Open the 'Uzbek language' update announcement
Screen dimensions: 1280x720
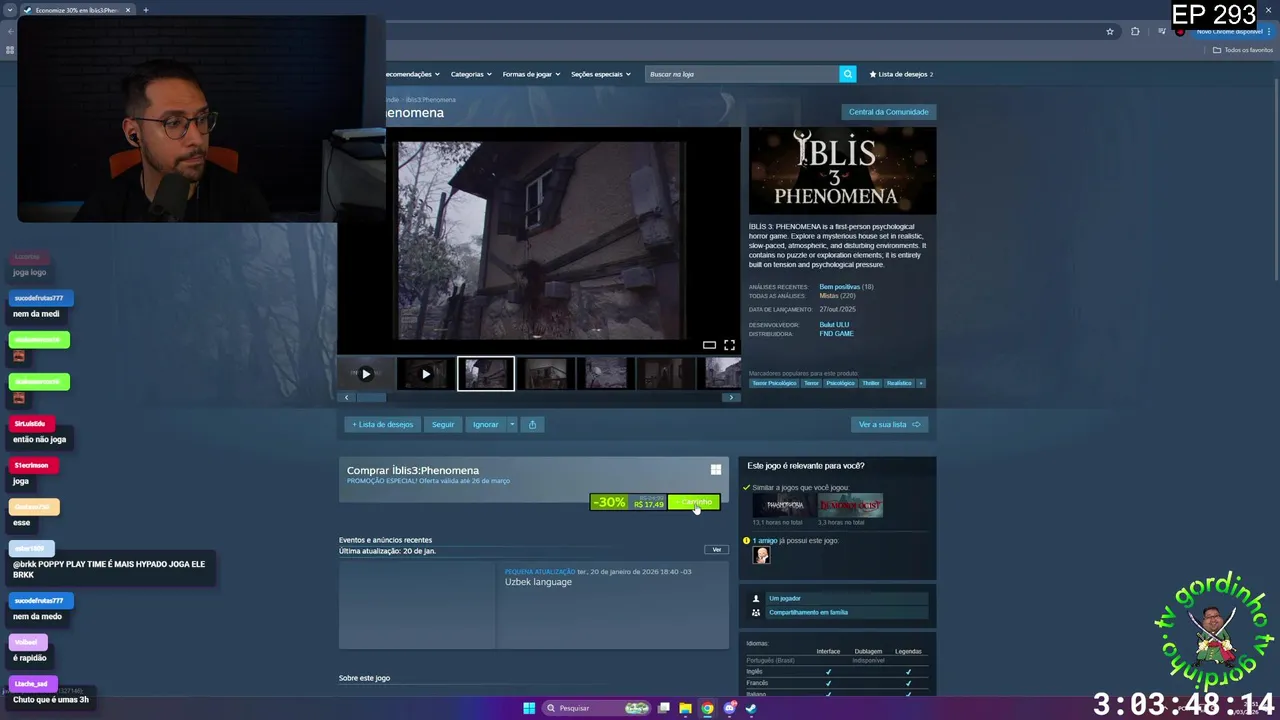pyautogui.click(x=538, y=582)
